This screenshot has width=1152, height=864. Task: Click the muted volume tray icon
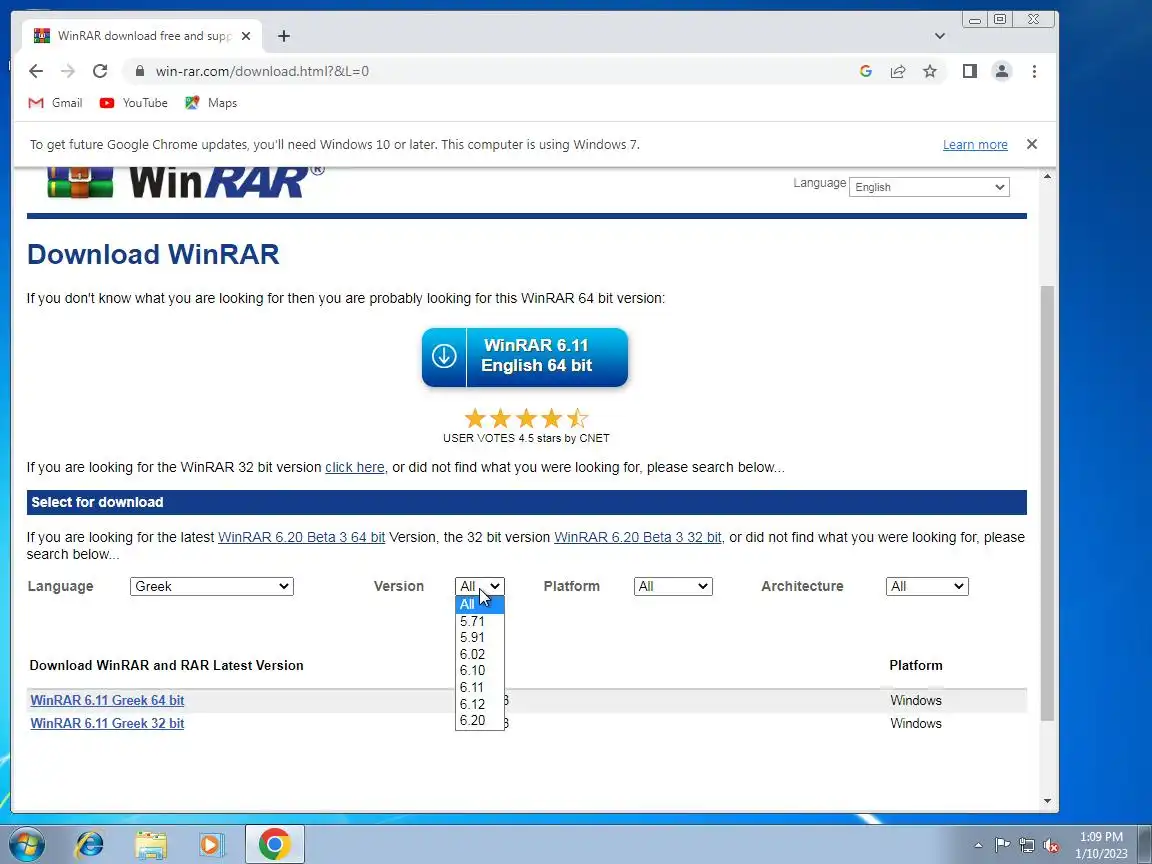click(1051, 845)
